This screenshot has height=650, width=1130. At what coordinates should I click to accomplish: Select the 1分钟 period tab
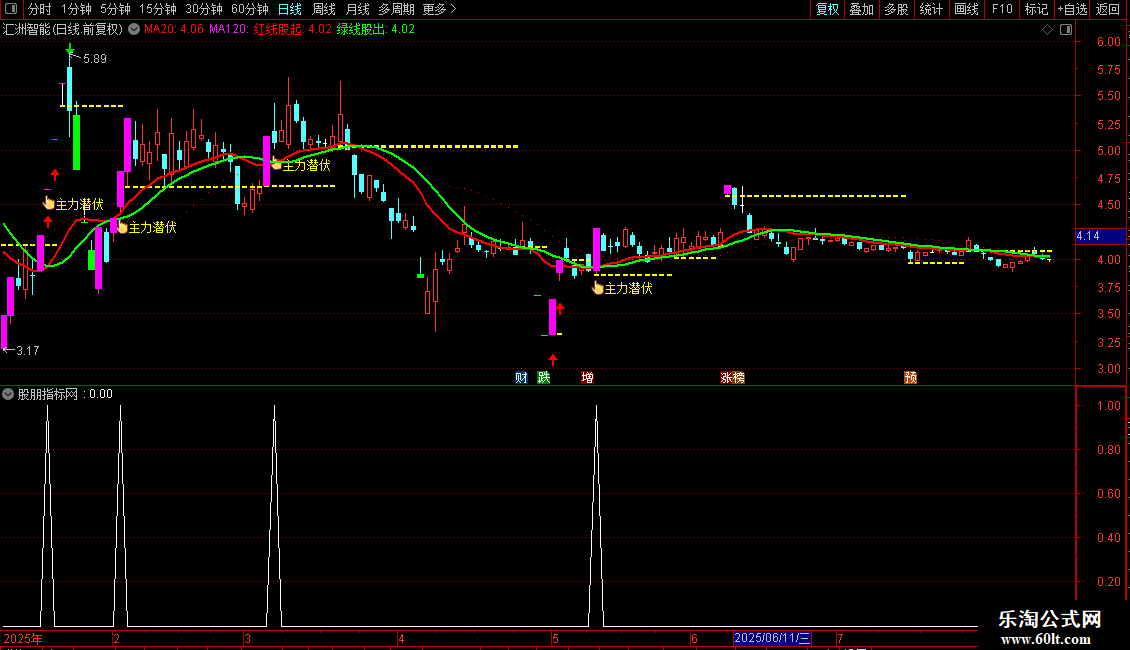76,9
